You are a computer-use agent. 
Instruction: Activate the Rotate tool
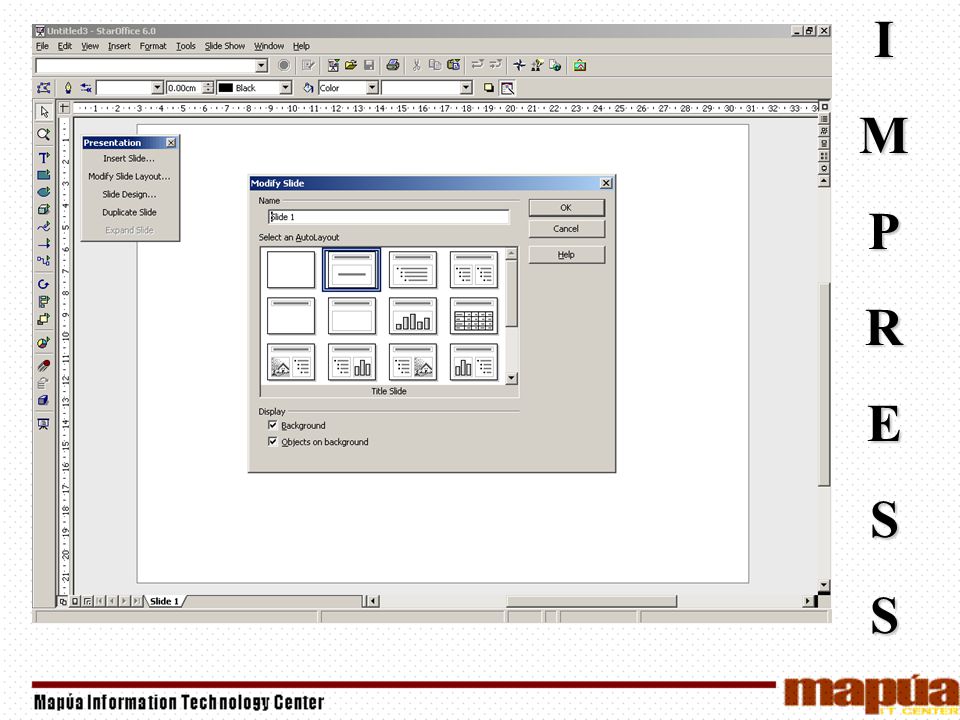click(x=43, y=284)
